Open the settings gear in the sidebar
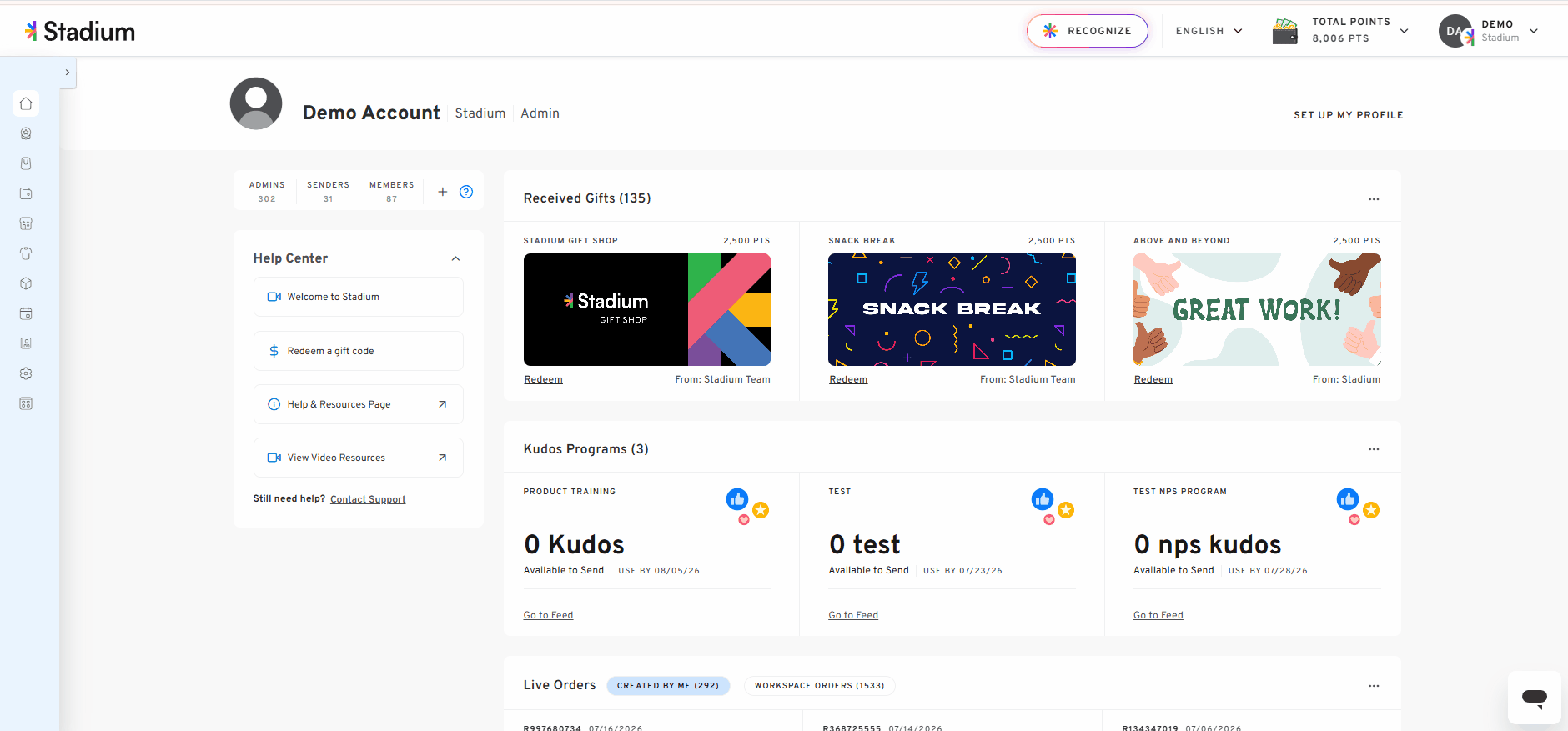The width and height of the screenshot is (1568, 731). (x=26, y=373)
